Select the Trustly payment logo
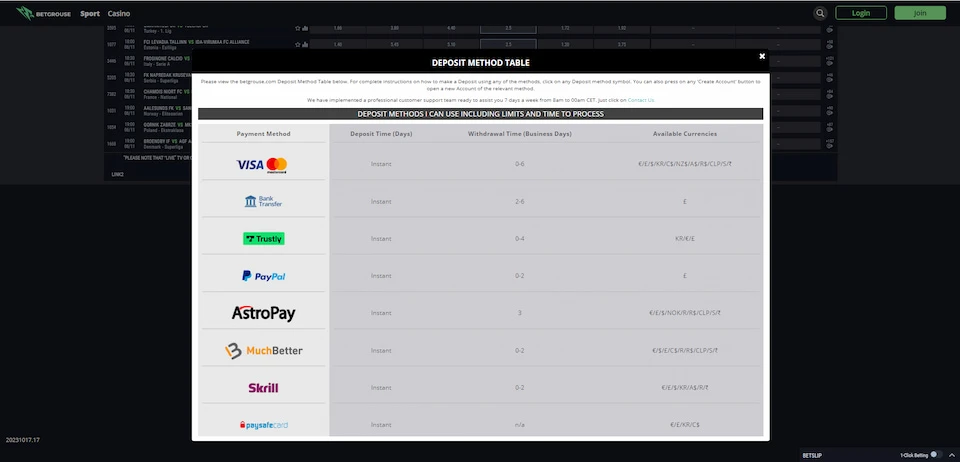This screenshot has height=462, width=960. point(263,239)
